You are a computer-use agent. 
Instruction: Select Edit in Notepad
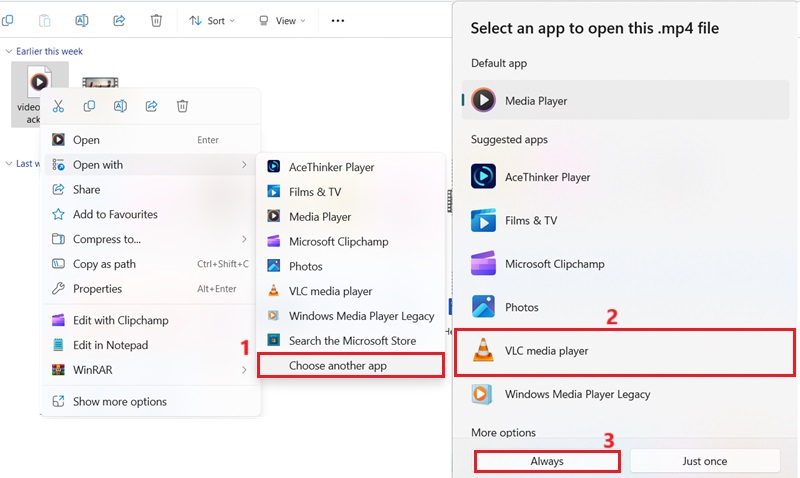pyautogui.click(x=150, y=345)
